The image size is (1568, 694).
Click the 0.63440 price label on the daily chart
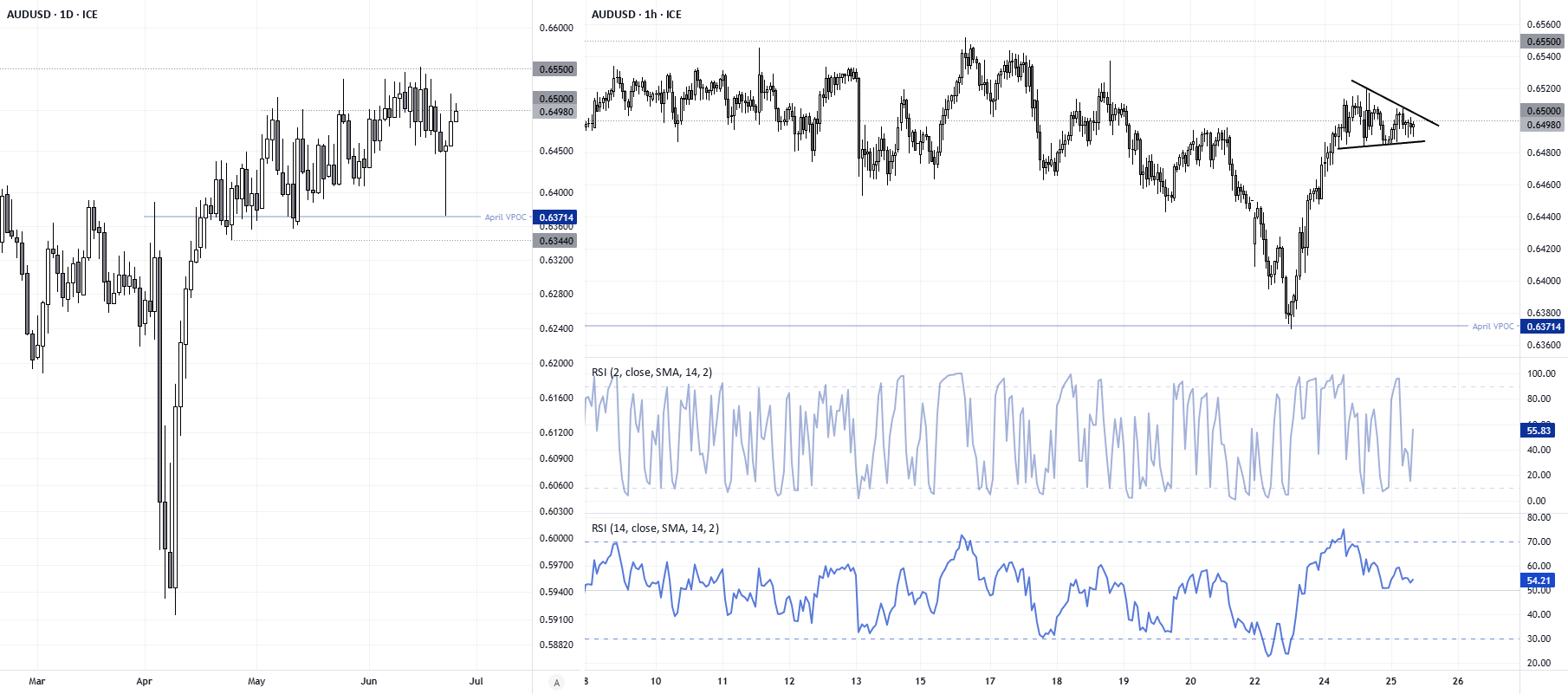[x=556, y=241]
